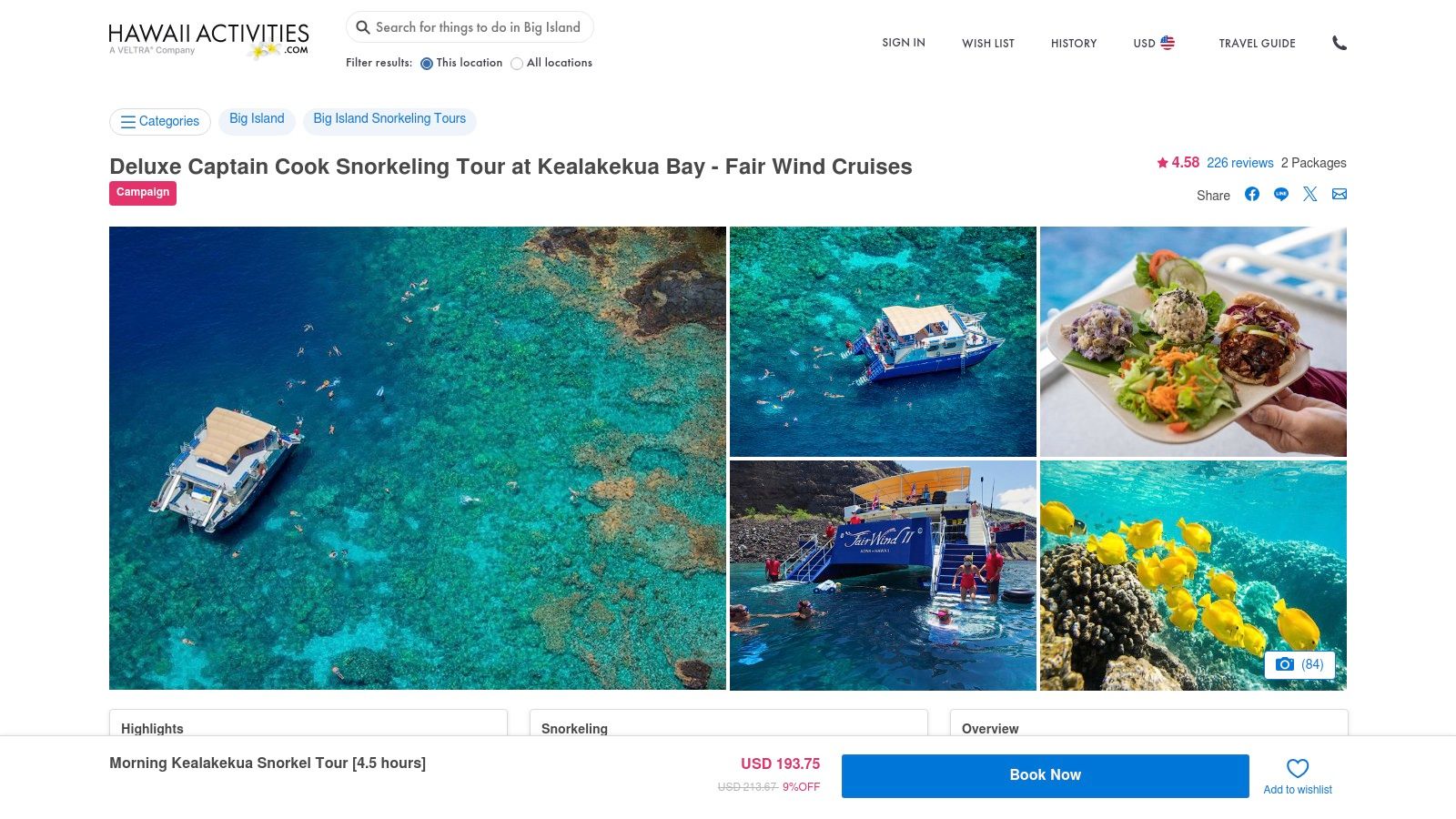The width and height of the screenshot is (1456, 819).
Task: Click the pink Campaign badge
Action: point(143,193)
